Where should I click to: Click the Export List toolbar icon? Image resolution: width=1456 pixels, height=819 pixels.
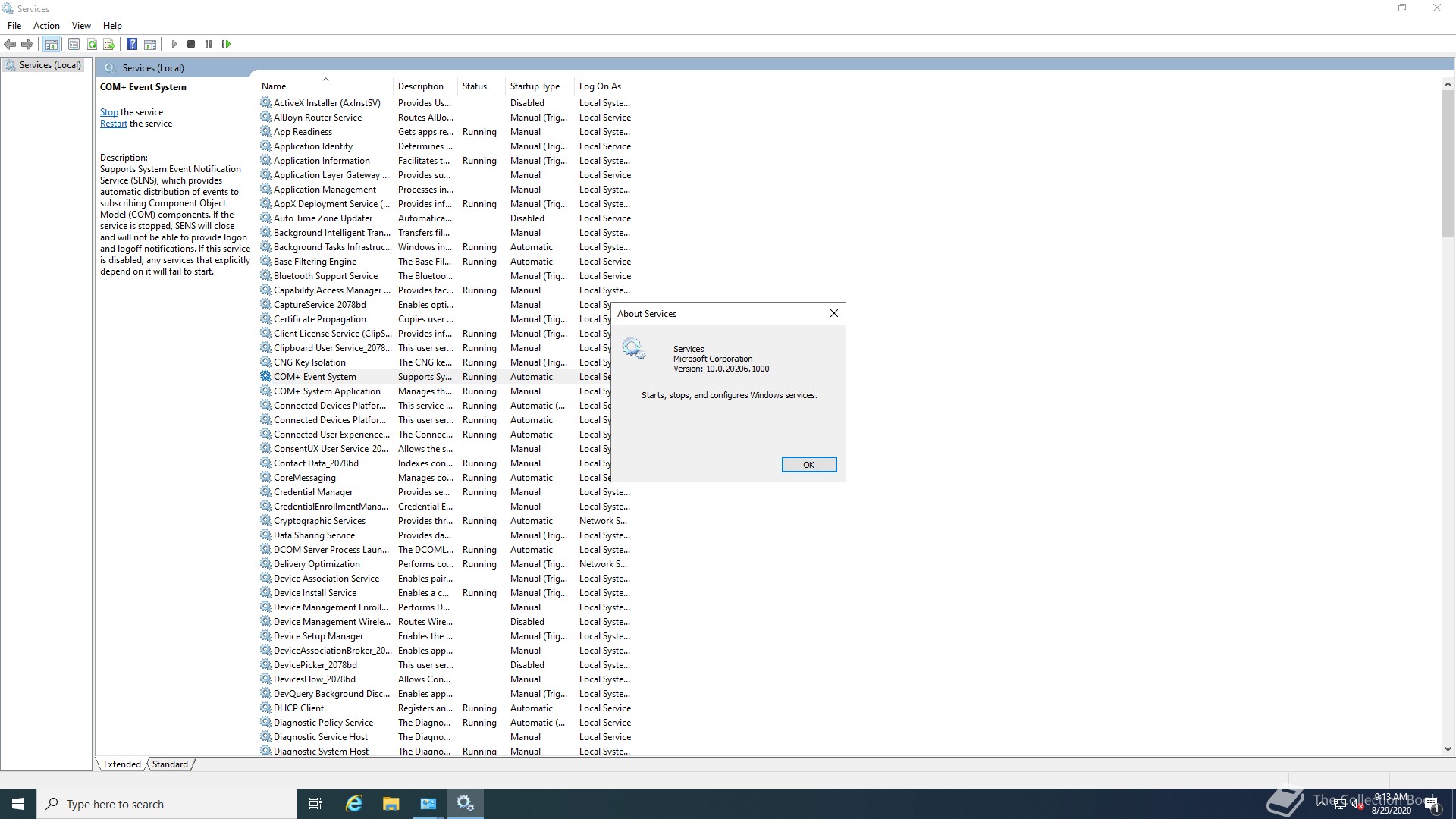109,44
